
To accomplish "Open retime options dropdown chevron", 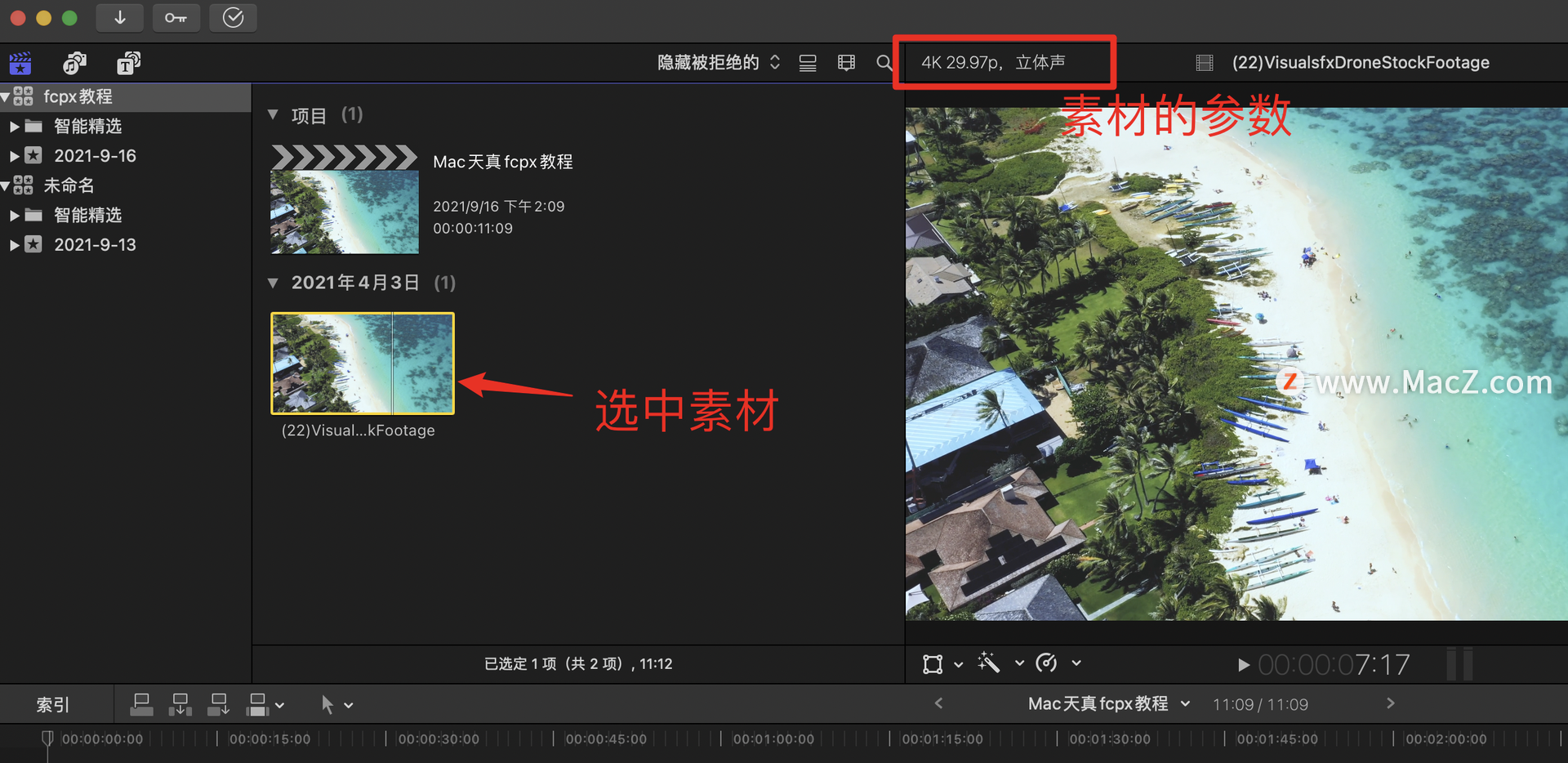I will pyautogui.click(x=1076, y=663).
